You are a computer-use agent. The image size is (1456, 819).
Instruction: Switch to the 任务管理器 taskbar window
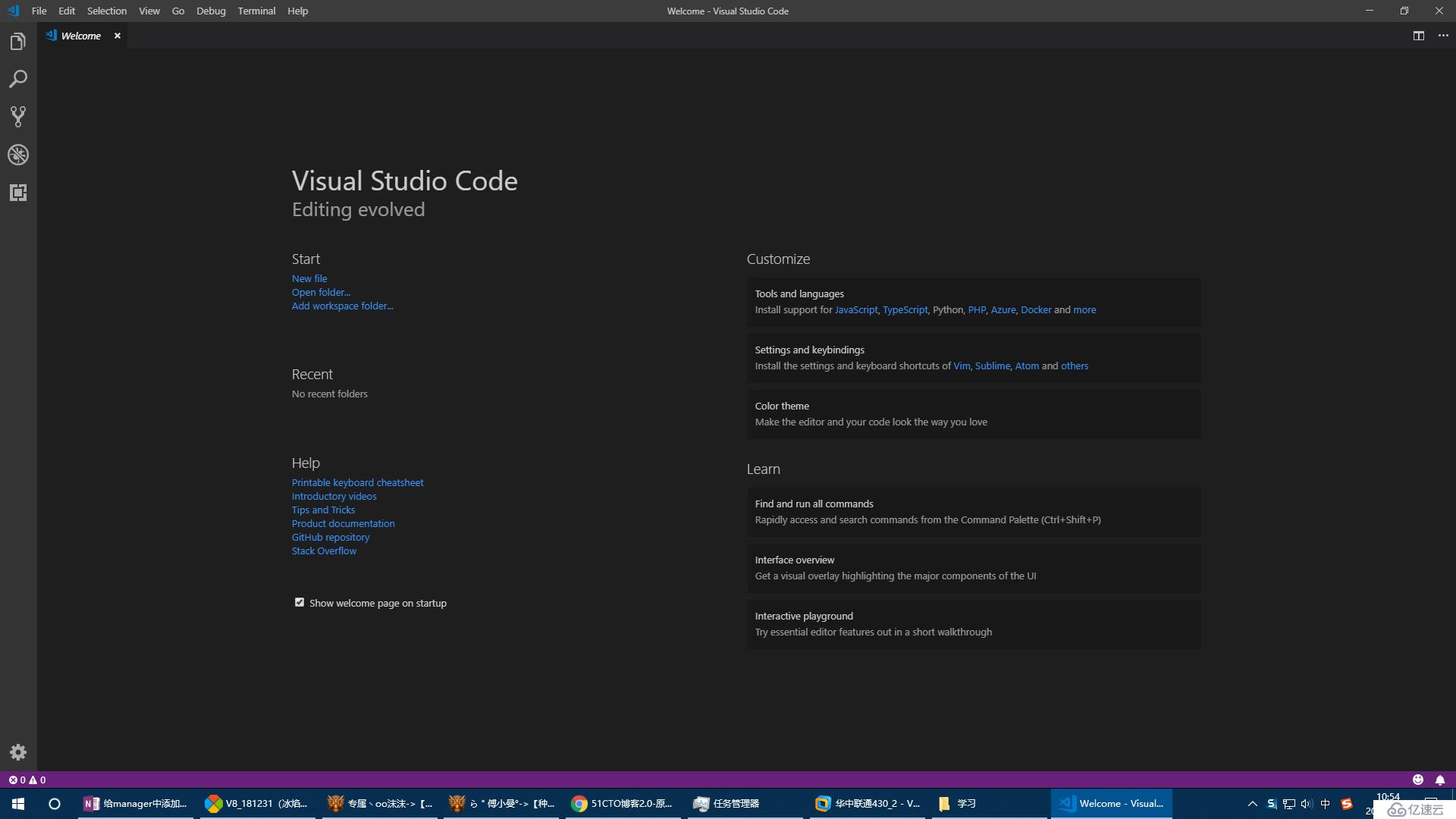(x=745, y=804)
